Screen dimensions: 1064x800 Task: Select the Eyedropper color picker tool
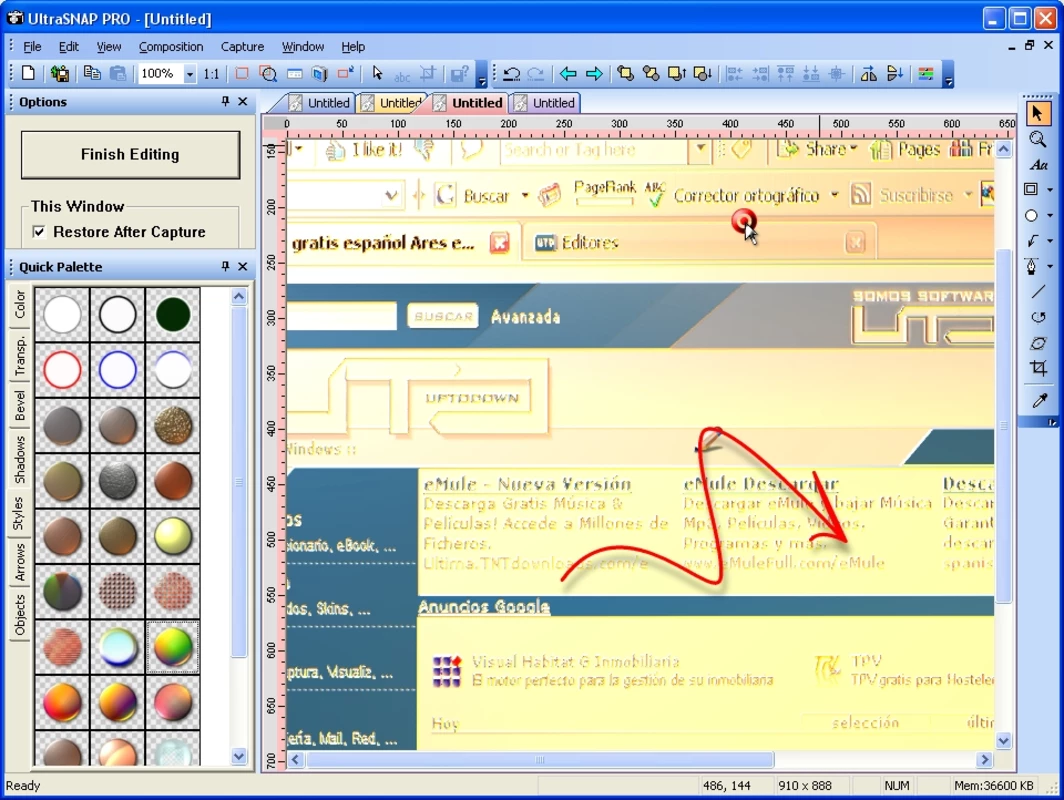tap(1039, 400)
